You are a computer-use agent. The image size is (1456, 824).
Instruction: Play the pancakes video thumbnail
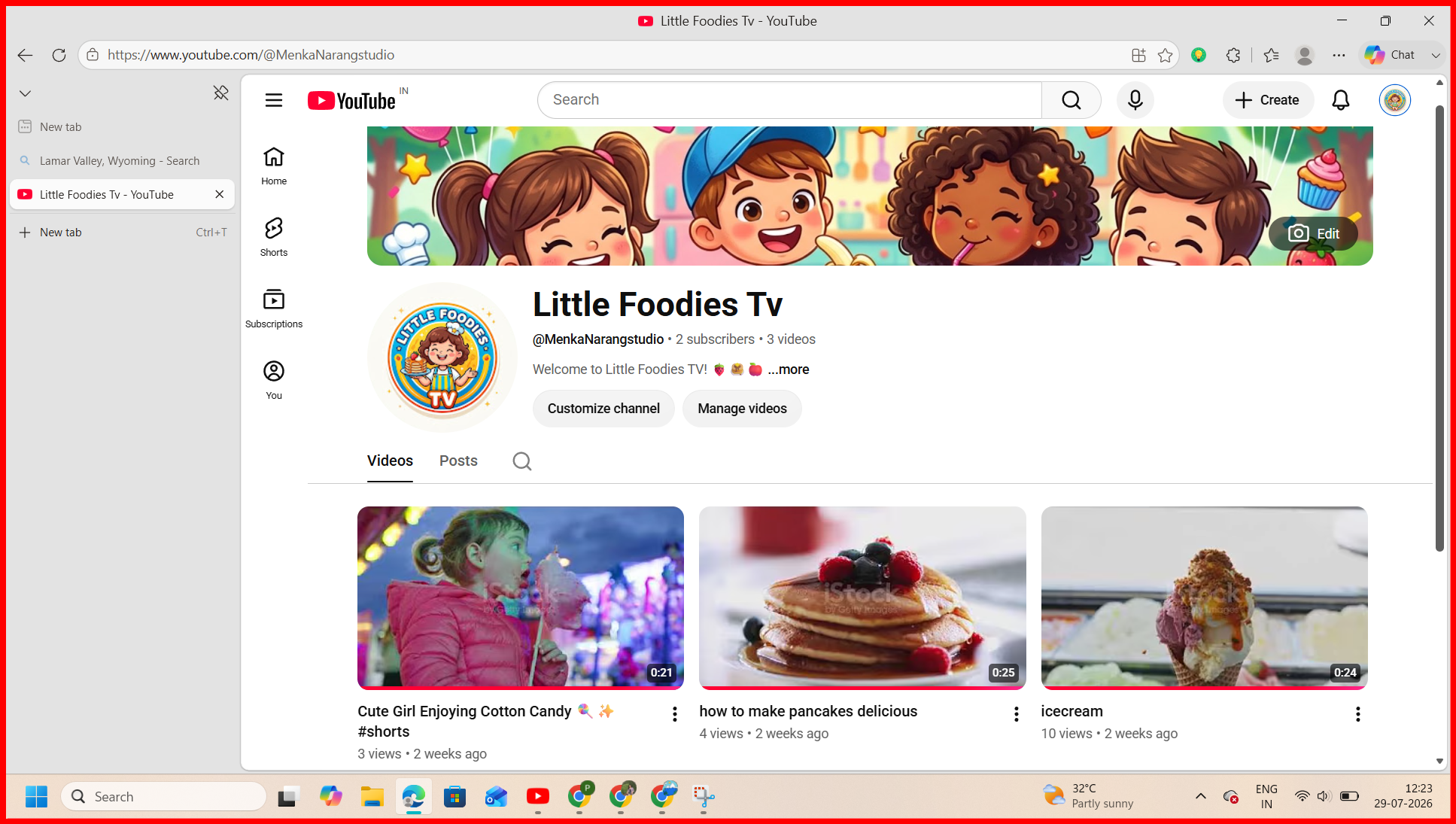tap(862, 597)
